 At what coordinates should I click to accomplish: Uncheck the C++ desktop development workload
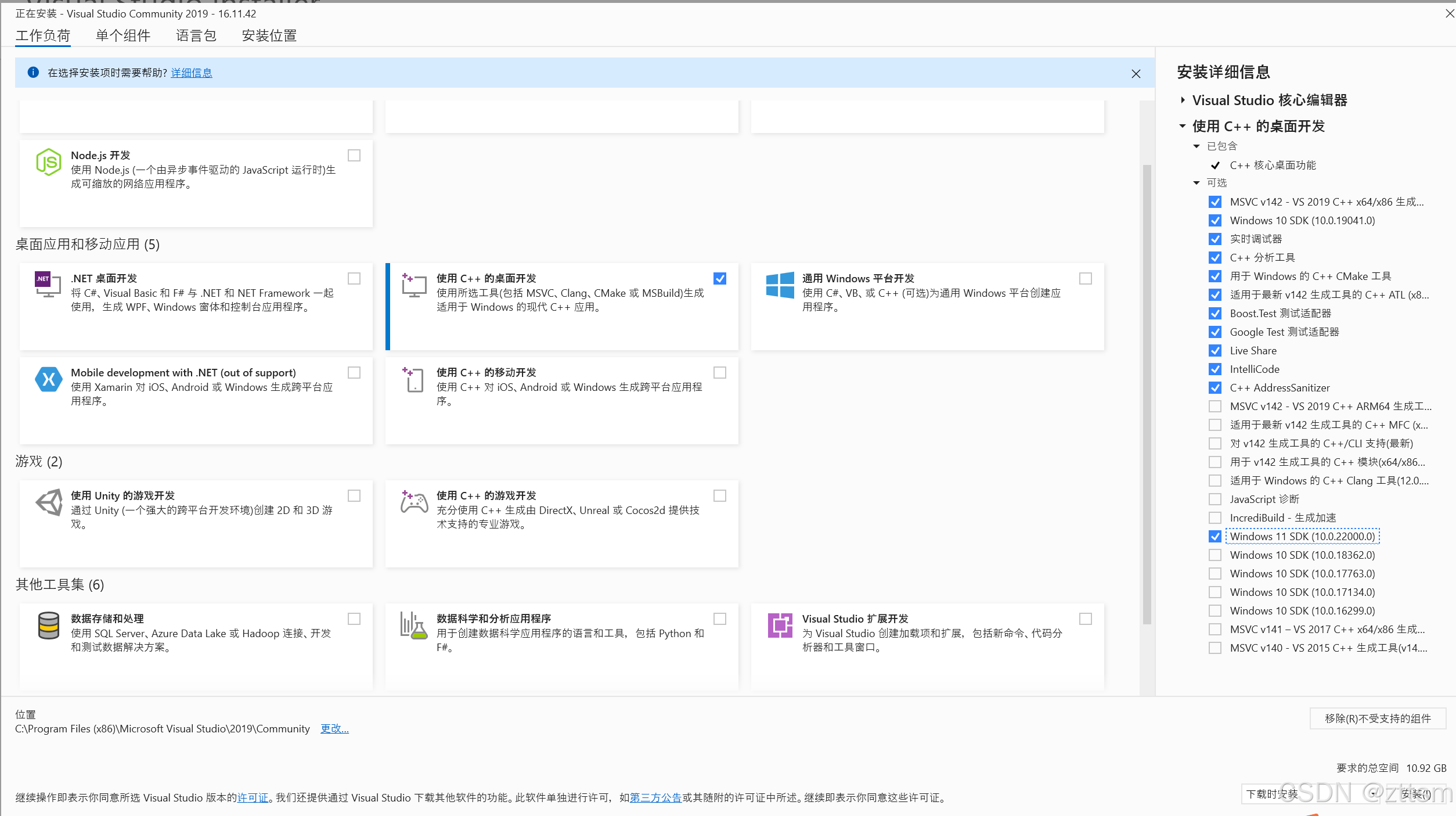(x=720, y=279)
